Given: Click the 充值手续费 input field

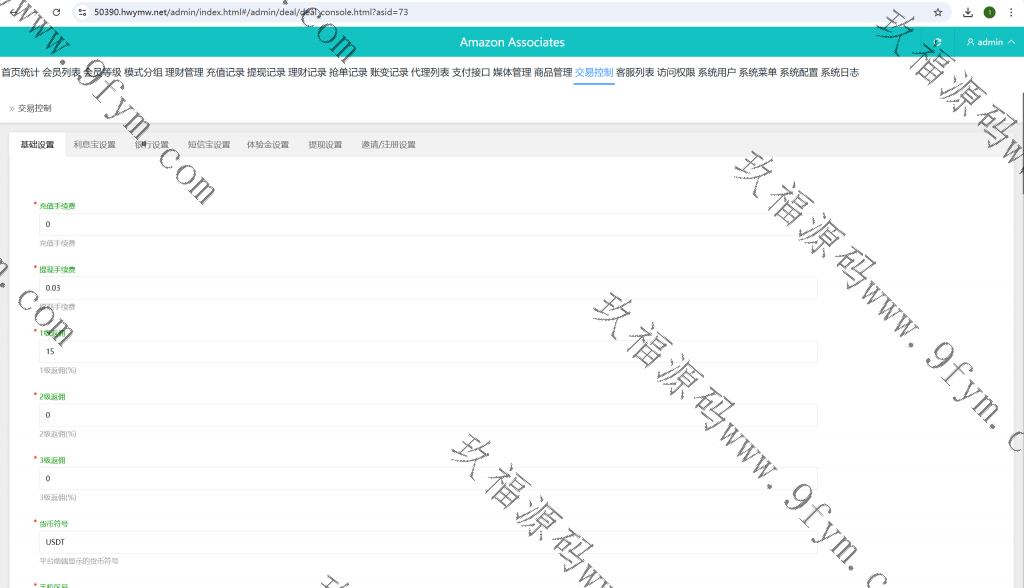Looking at the screenshot, I should 428,224.
